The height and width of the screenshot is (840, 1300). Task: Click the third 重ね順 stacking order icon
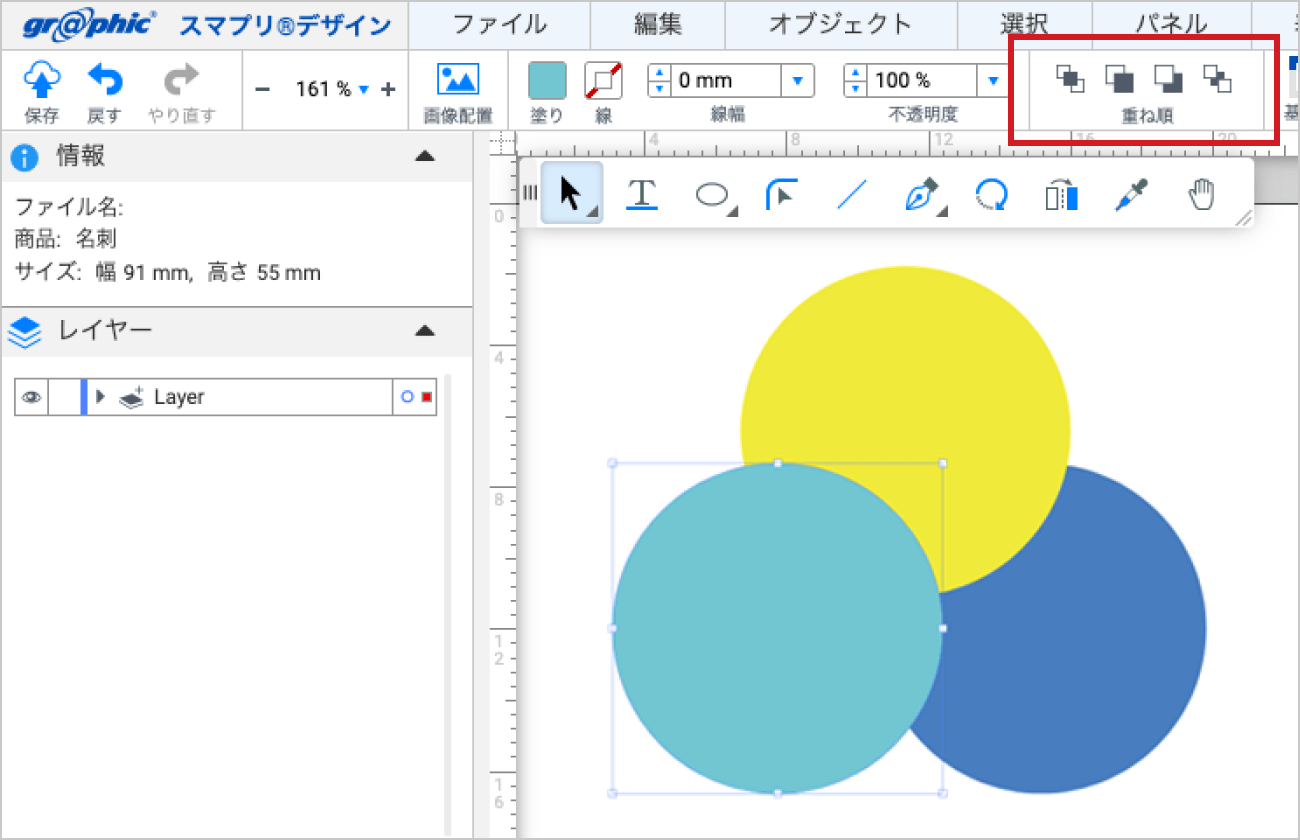click(x=1168, y=78)
